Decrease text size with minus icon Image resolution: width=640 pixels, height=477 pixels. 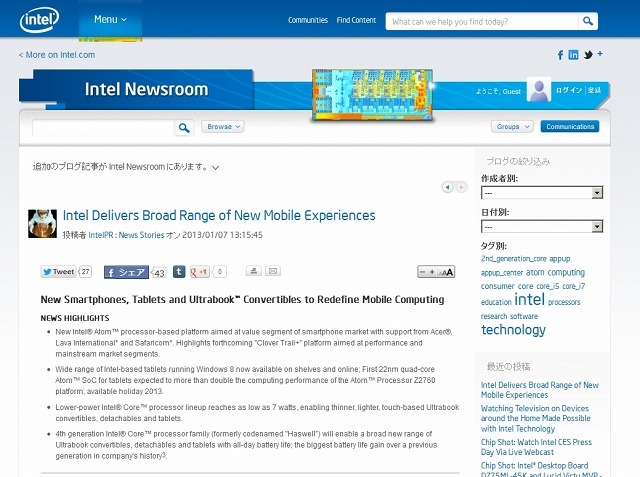point(422,272)
